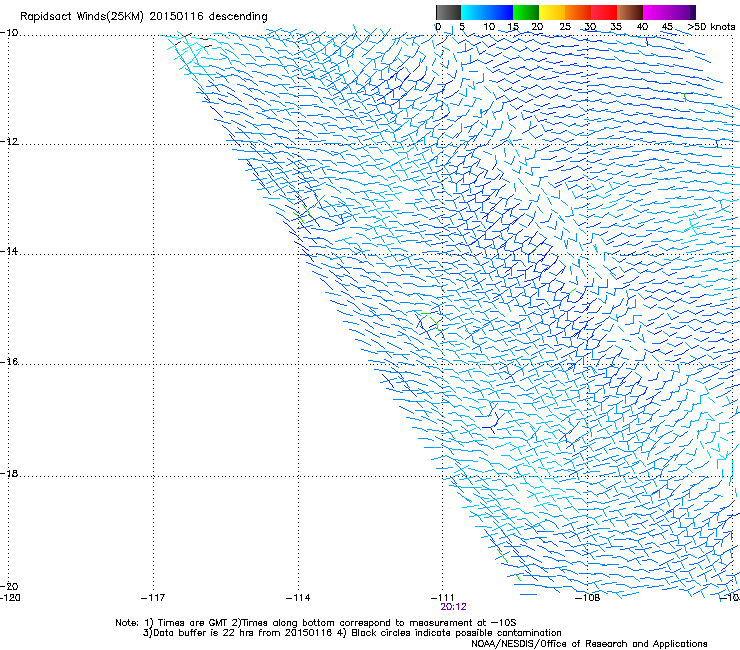Screen dimensions: 740x650
Task: Click the '25' label under the color bar
Action: tap(565, 27)
